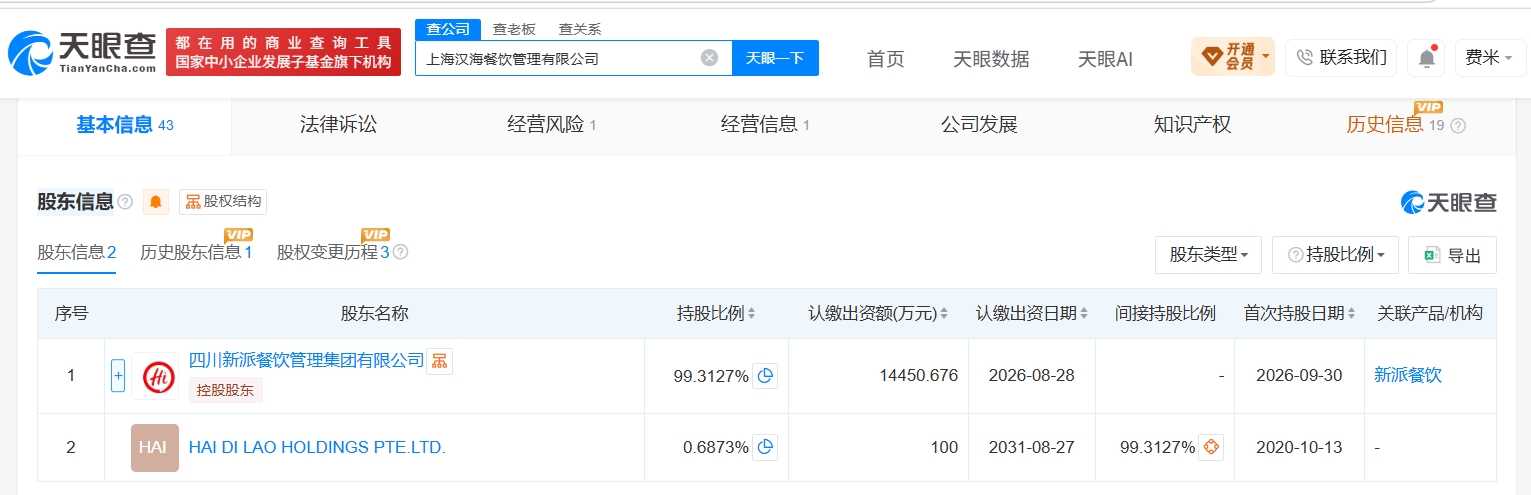The height and width of the screenshot is (495, 1531).
Task: Click the HAI logo thumbnail
Action: click(x=155, y=447)
